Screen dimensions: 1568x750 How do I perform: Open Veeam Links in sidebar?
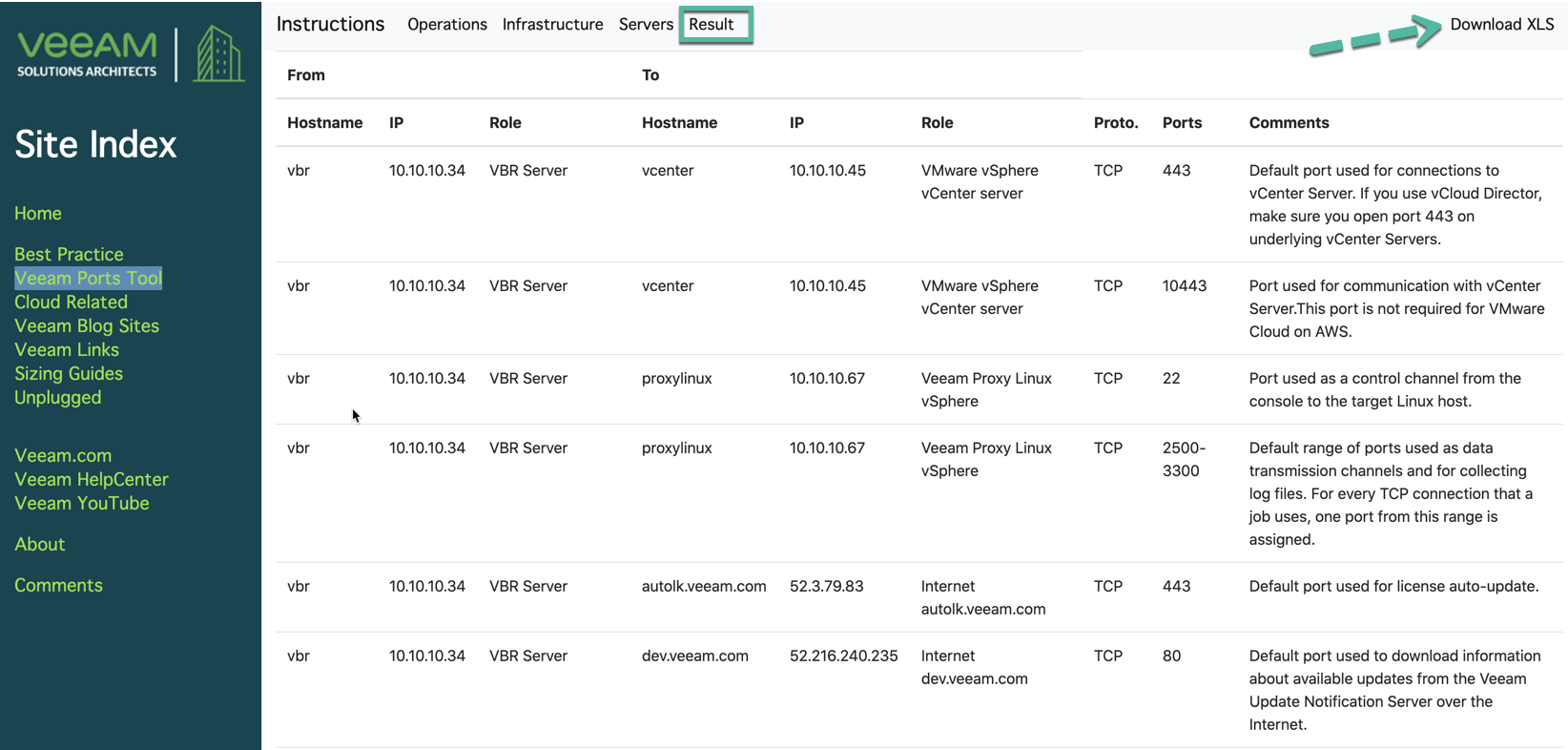[67, 349]
